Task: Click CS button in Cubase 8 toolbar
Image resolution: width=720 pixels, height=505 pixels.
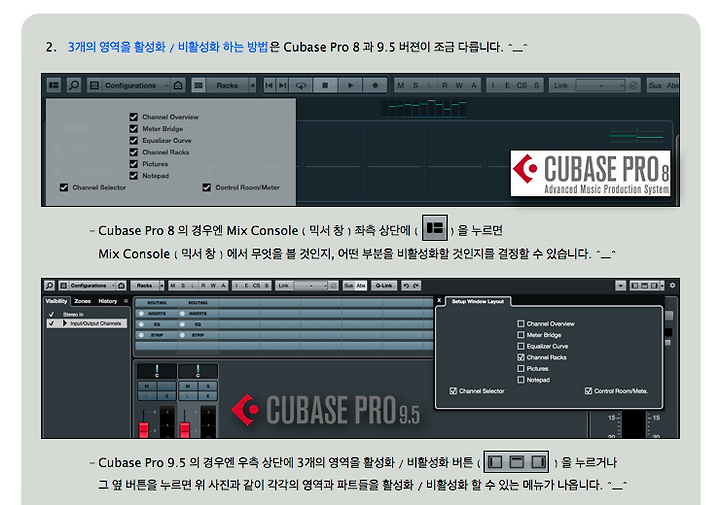Action: pos(522,85)
